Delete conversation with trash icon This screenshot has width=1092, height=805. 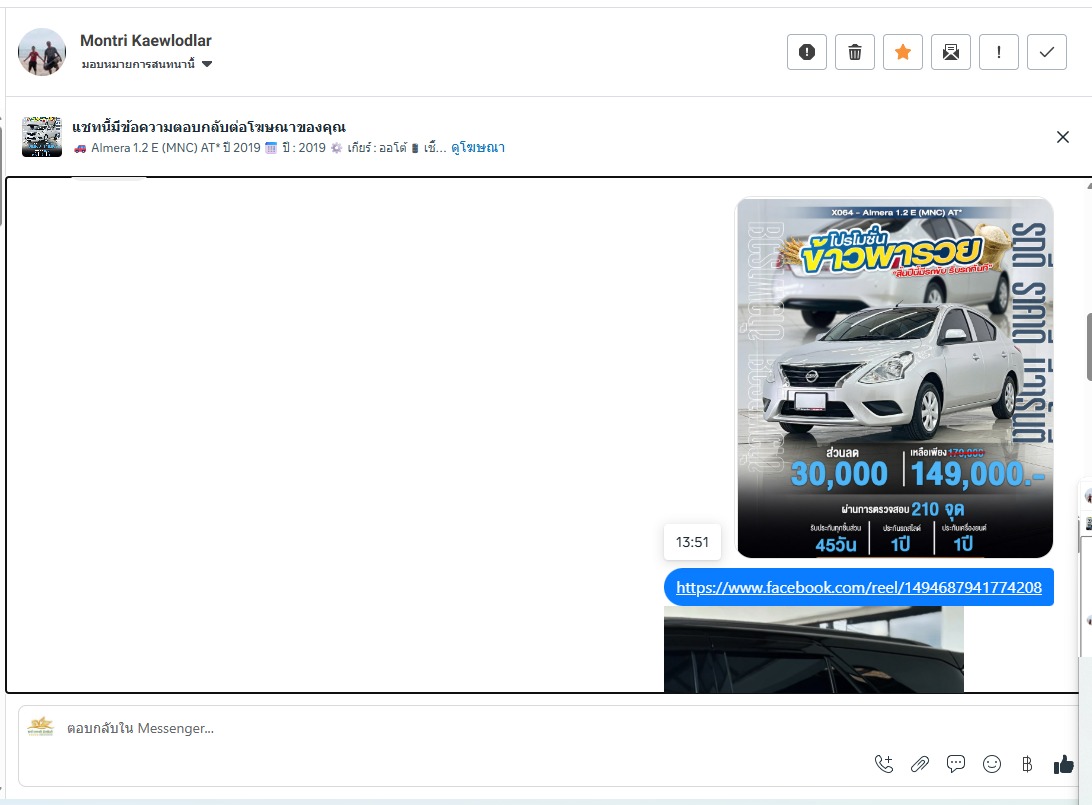click(x=855, y=52)
